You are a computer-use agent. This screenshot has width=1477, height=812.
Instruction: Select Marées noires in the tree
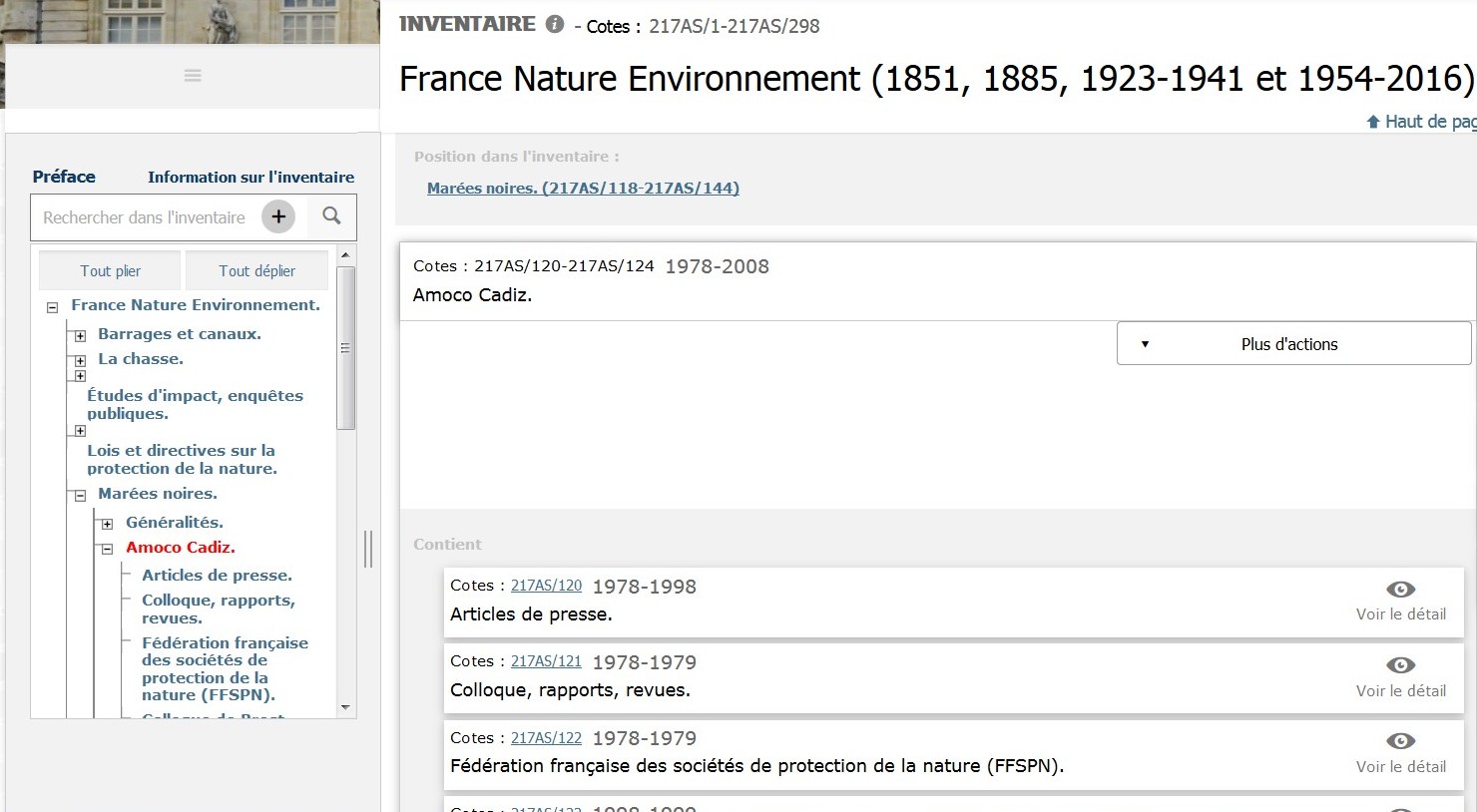click(158, 493)
